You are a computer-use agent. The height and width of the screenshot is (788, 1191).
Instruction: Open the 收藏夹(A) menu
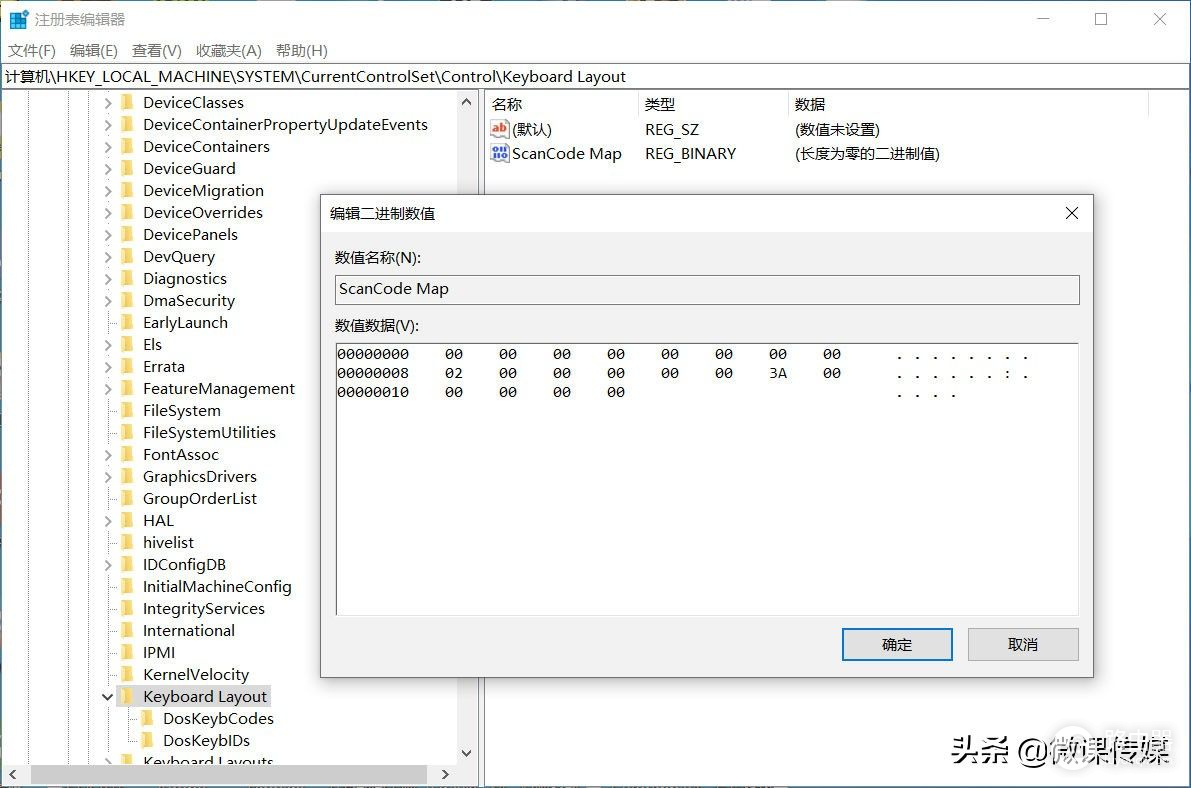click(x=228, y=50)
